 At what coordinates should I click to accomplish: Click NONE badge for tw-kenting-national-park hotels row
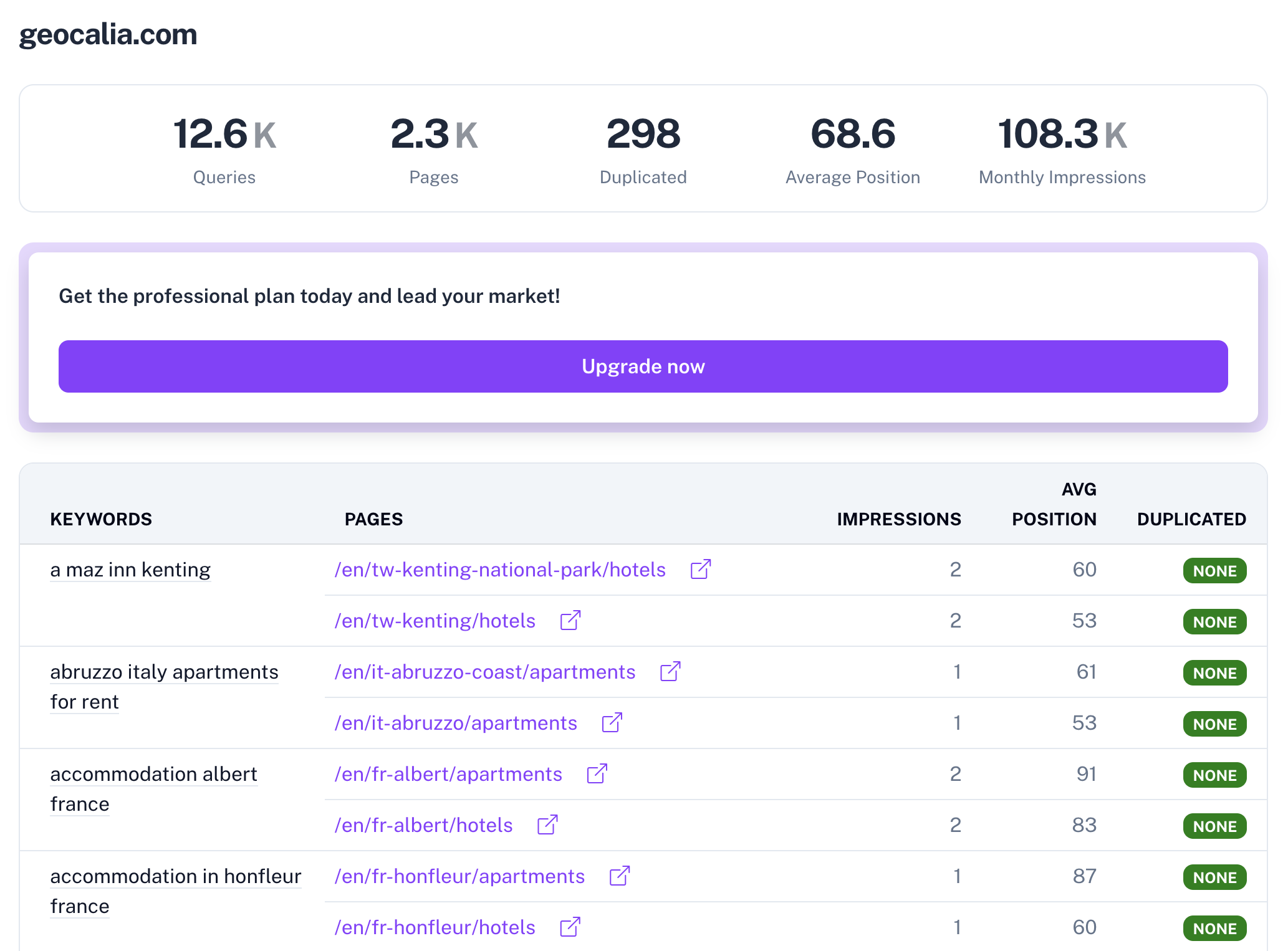[x=1215, y=571]
